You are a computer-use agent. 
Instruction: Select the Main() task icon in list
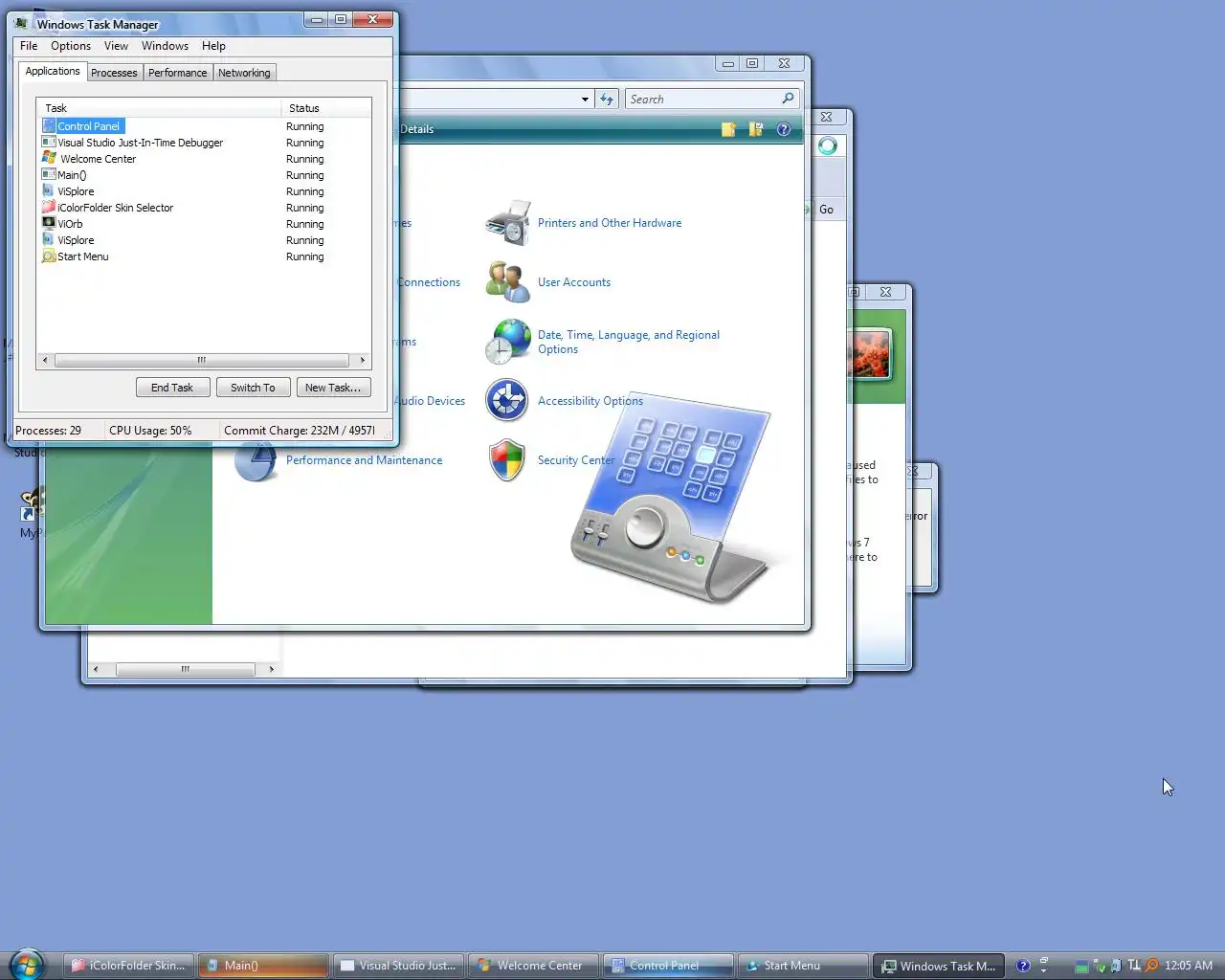click(x=49, y=175)
